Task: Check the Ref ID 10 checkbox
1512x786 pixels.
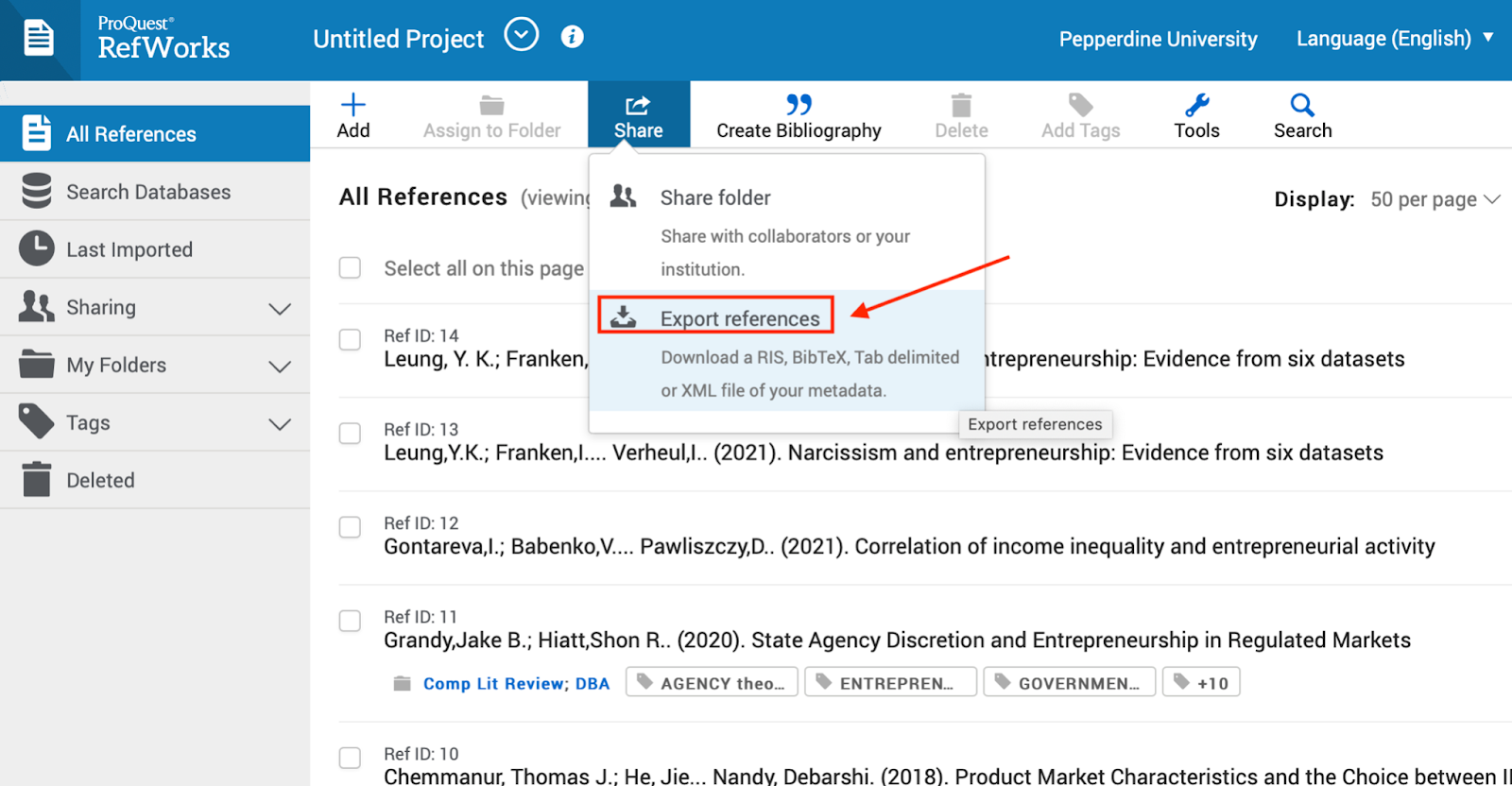Action: [x=350, y=758]
